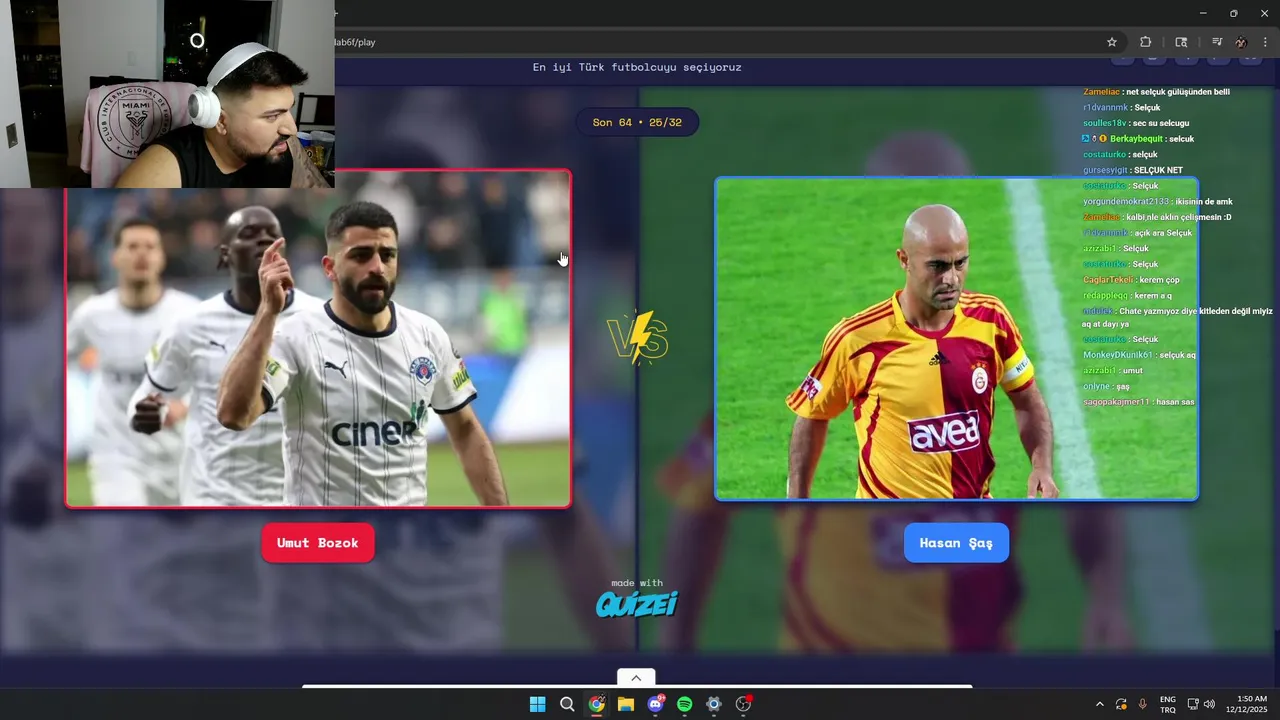Expand the bottom panel chevron
This screenshot has height=720, width=1280.
pos(636,678)
